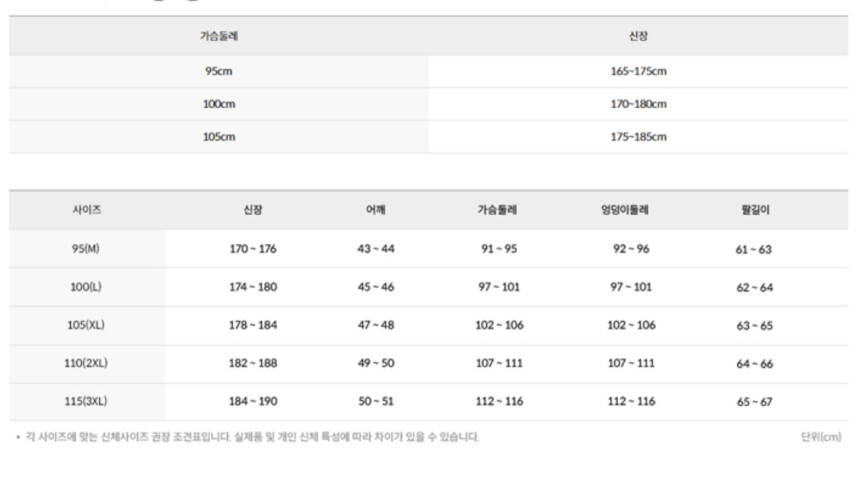Select the 105(XL) size row label
The height and width of the screenshot is (479, 860).
86,325
